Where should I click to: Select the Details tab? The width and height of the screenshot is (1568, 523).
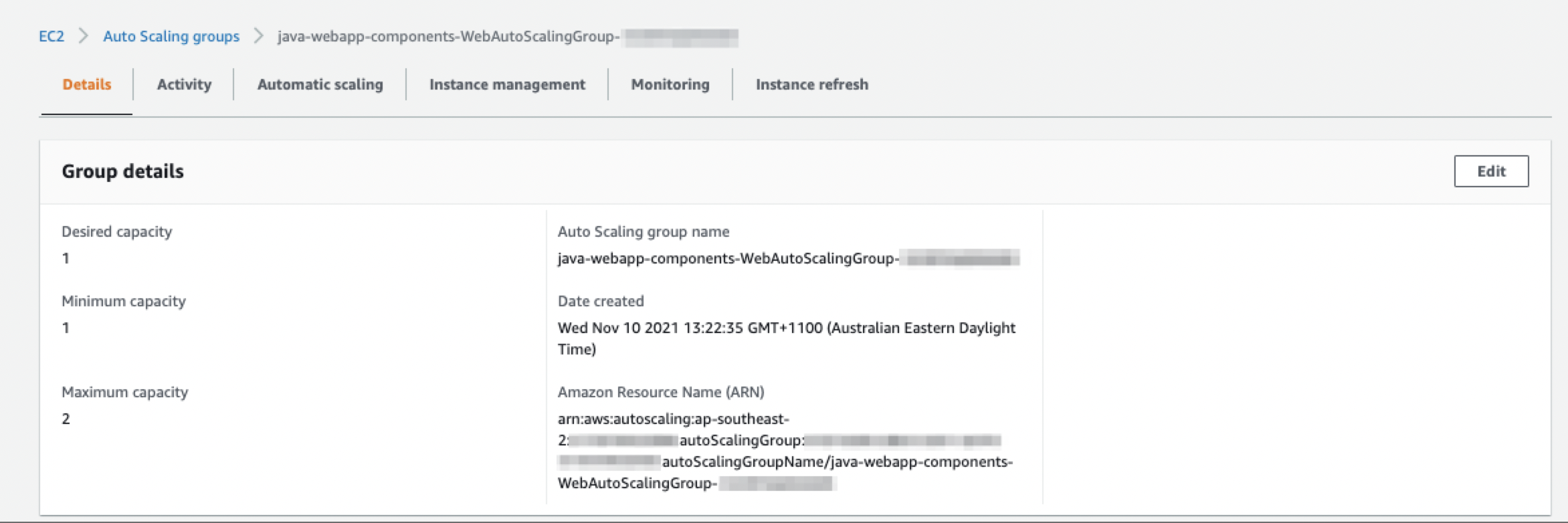(87, 84)
